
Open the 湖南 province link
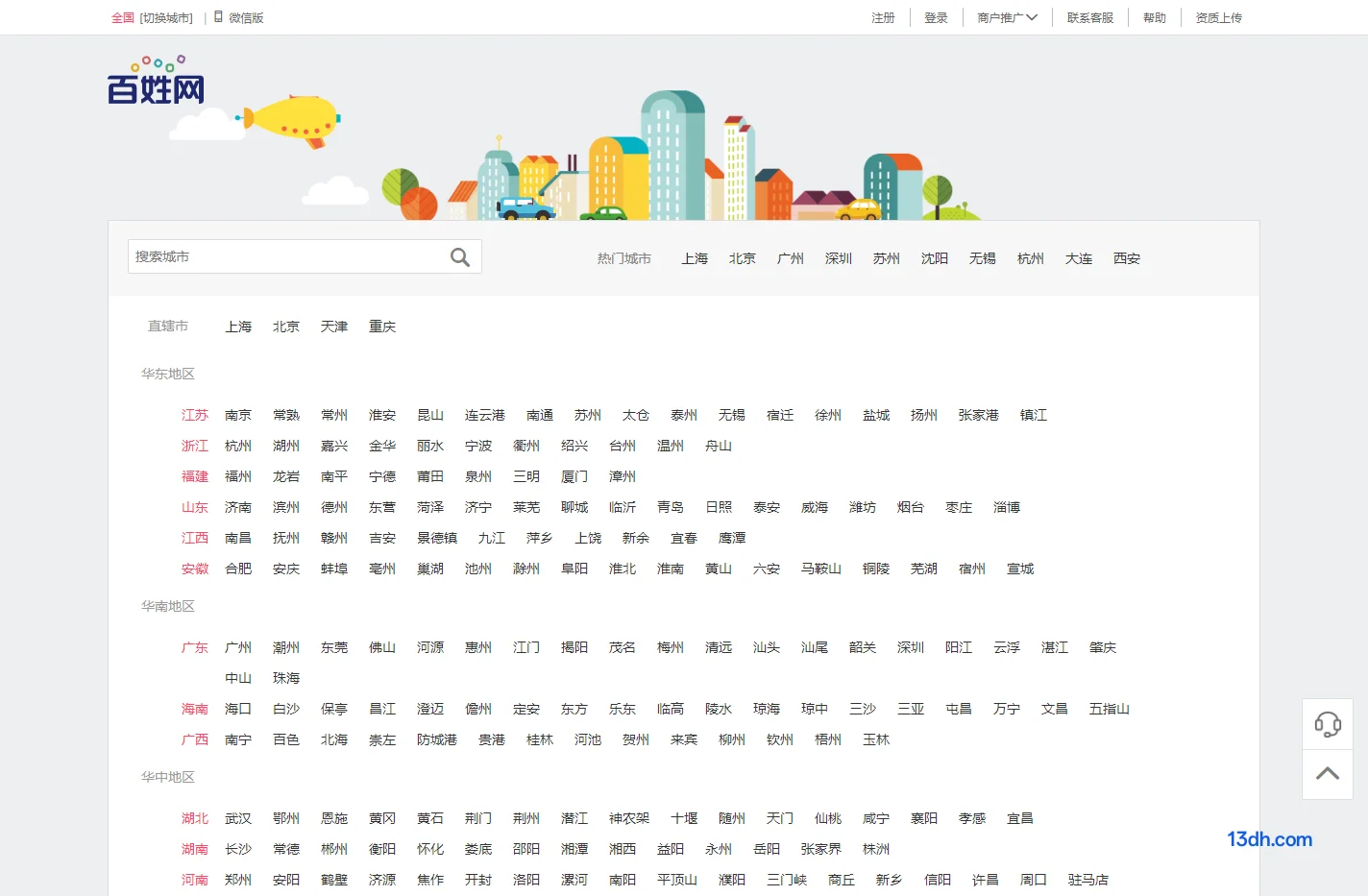(x=195, y=849)
